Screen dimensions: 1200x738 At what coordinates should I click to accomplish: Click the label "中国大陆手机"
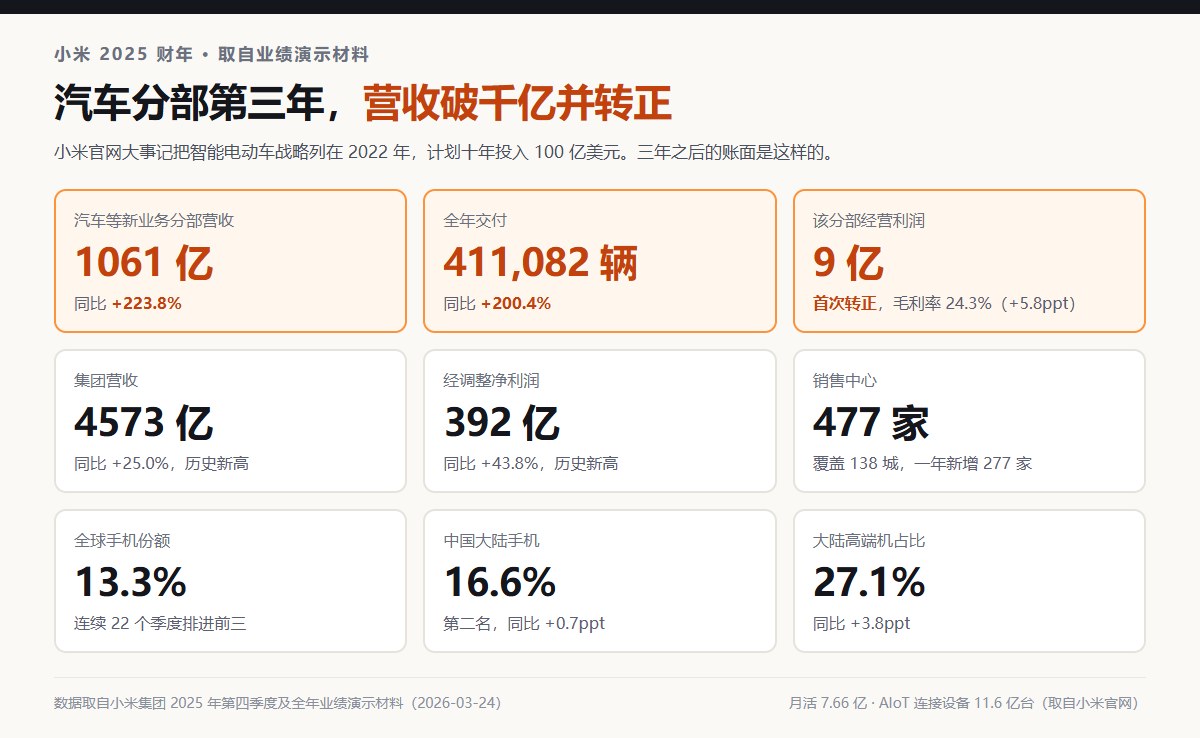492,540
